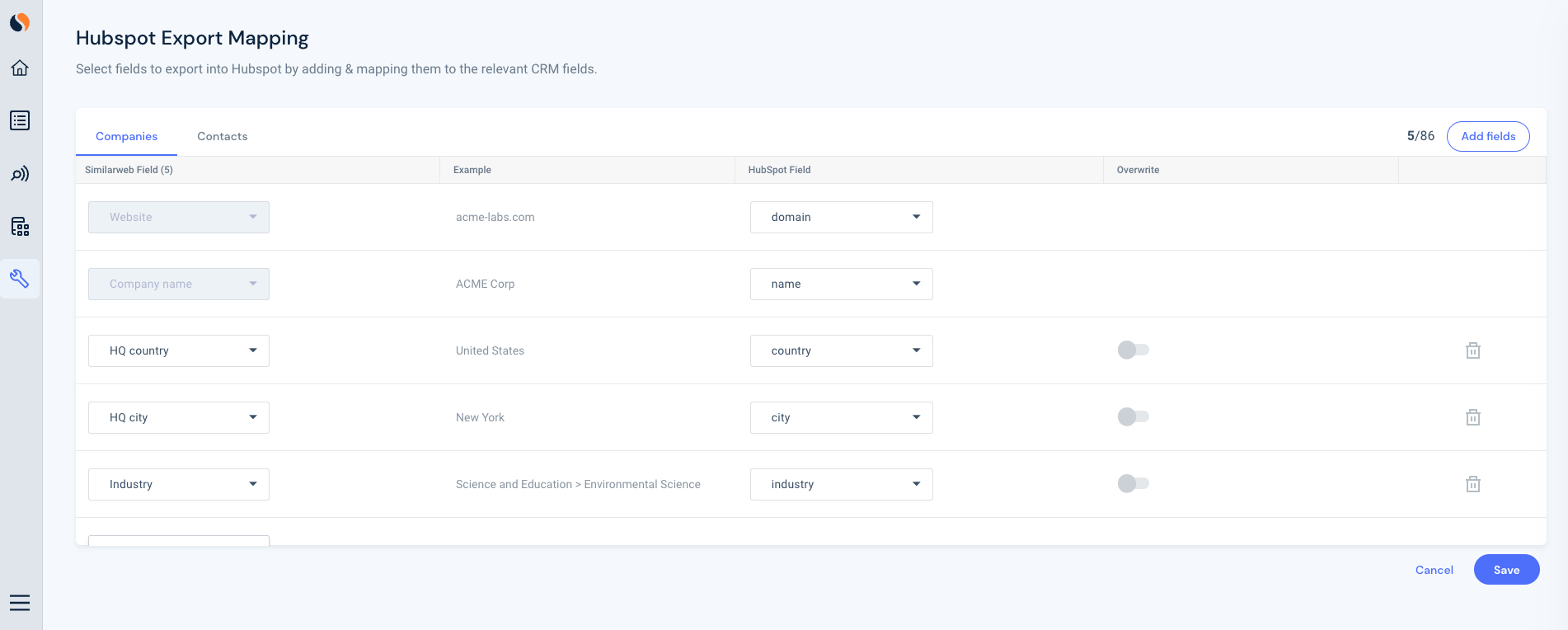Expand sidebar with the hamburger menu icon
The width and height of the screenshot is (1568, 630).
[x=20, y=603]
